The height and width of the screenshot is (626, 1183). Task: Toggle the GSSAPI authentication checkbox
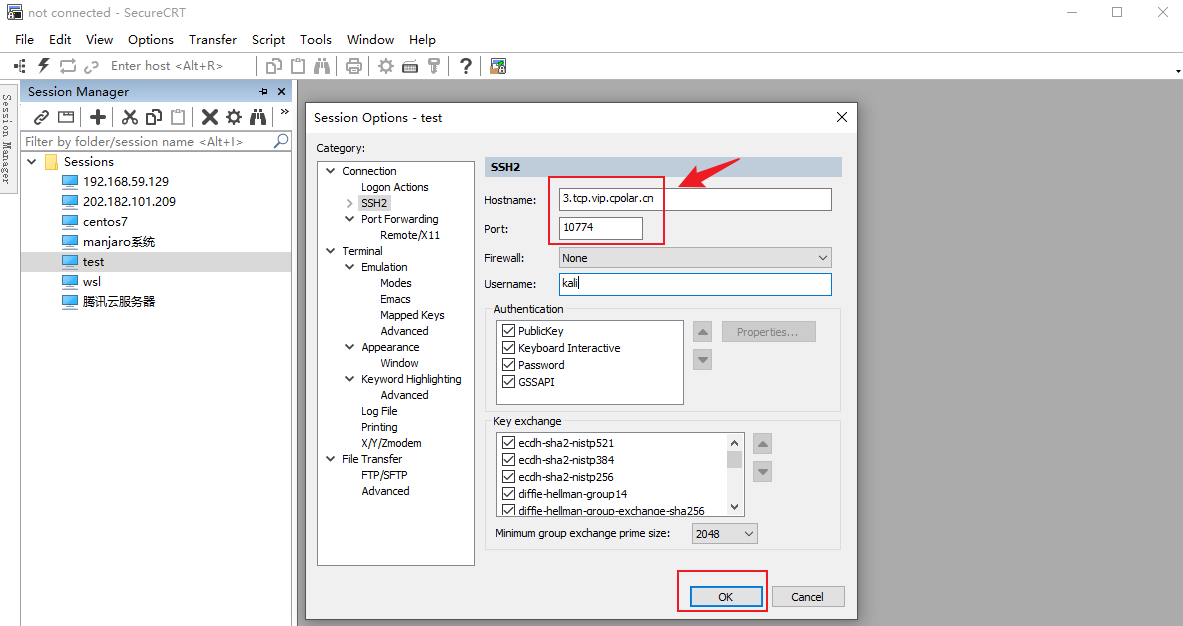[509, 382]
